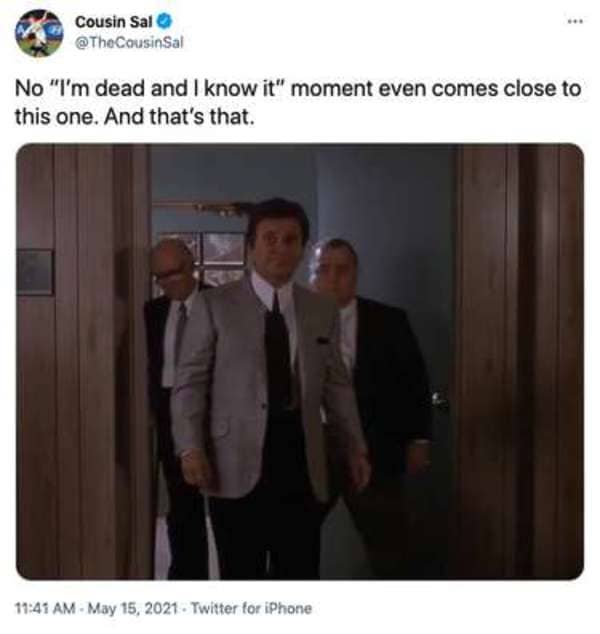
Task: Click the words "this one." in the tweet
Action: (x=57, y=117)
